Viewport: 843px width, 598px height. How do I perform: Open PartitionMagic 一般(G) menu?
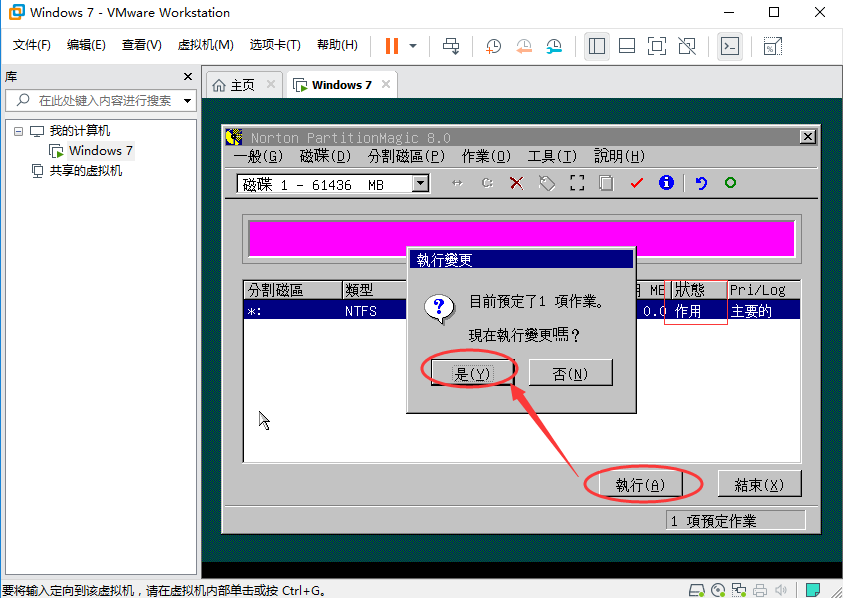coord(258,156)
